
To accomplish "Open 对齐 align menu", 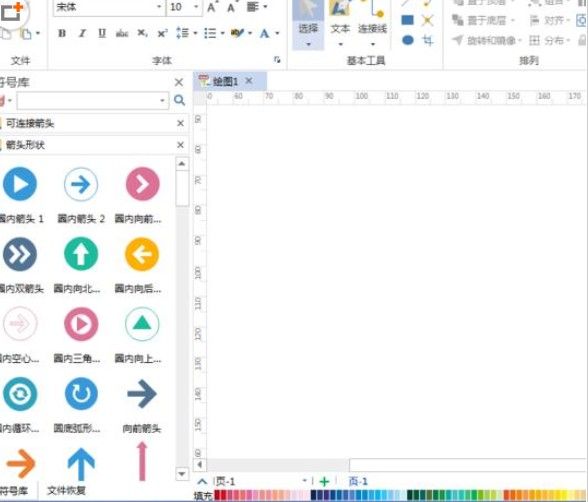I will [549, 20].
